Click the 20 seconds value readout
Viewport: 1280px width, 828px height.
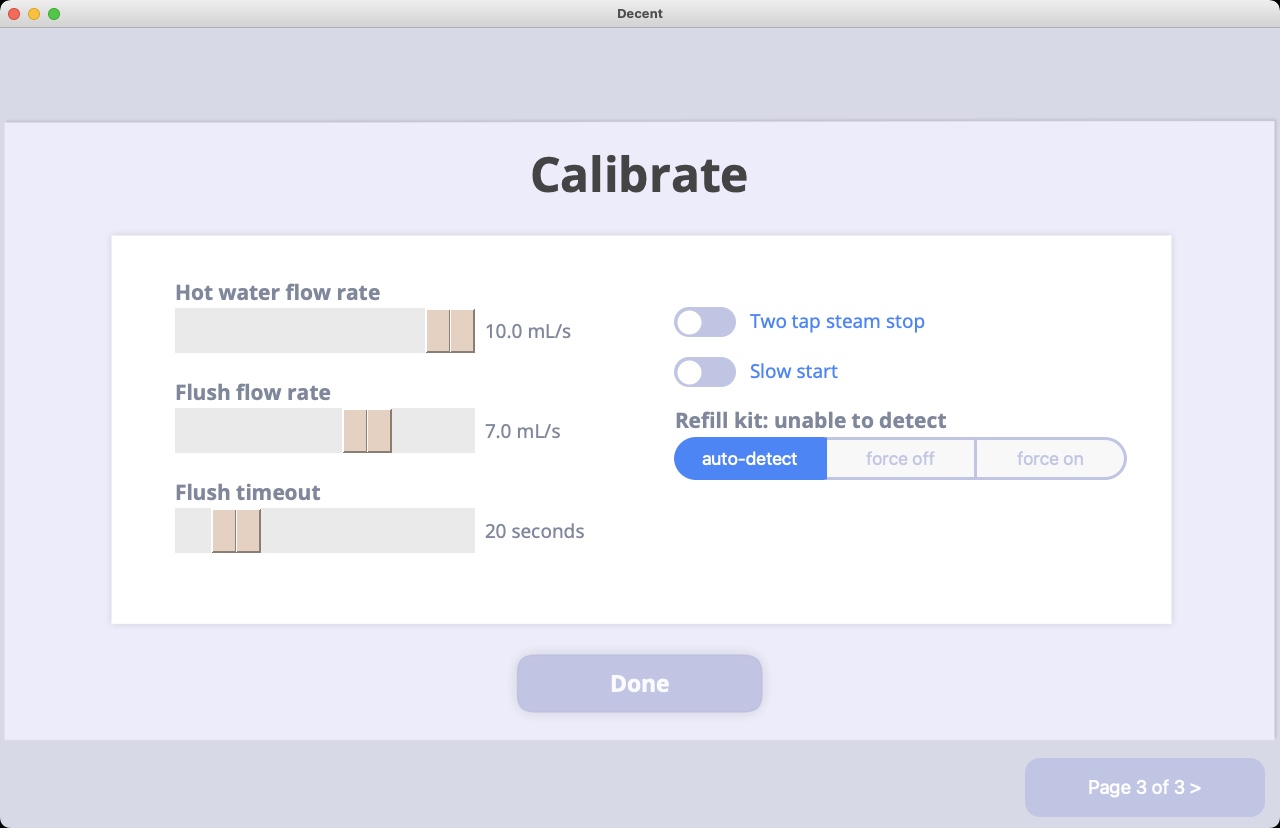click(535, 531)
